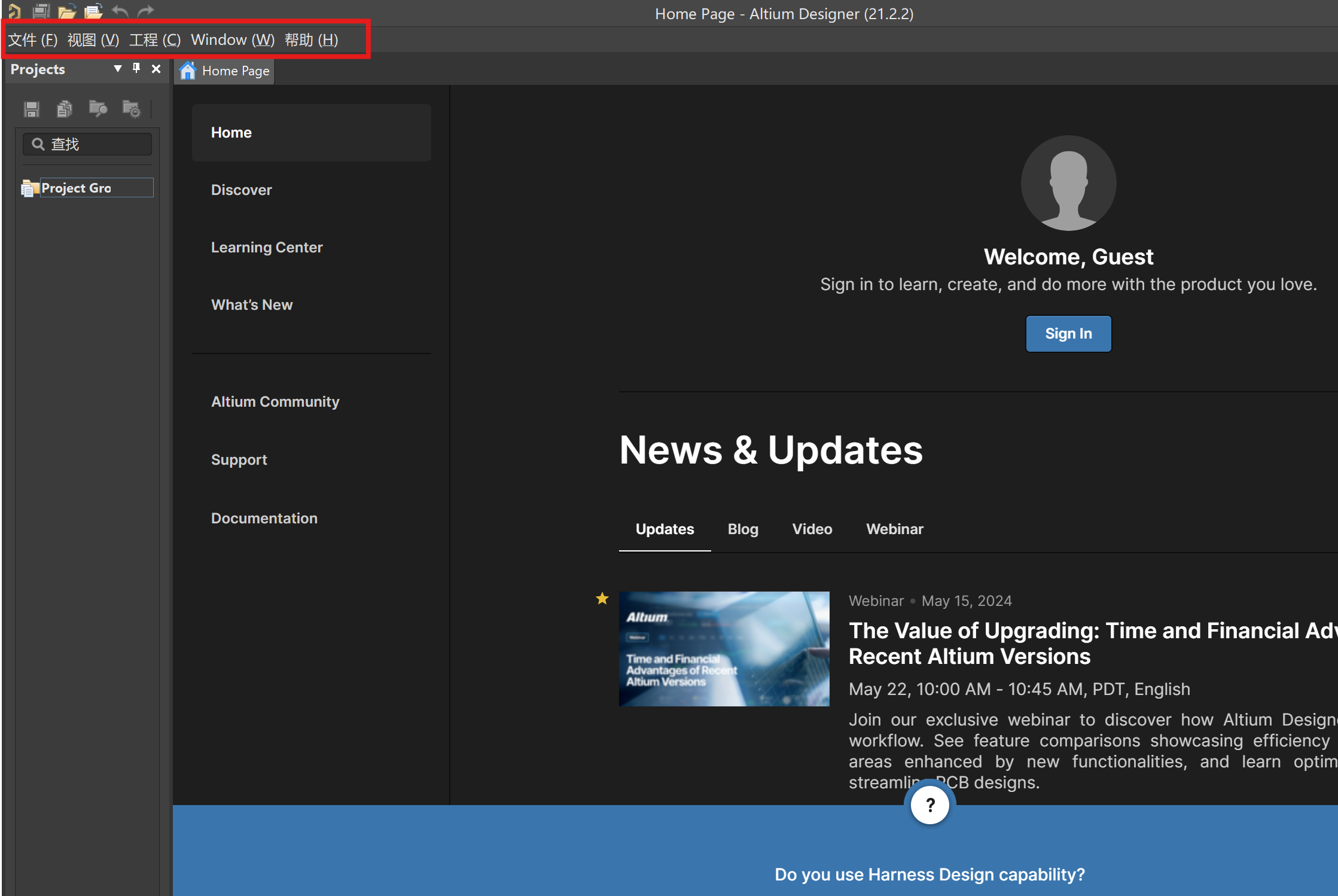Open the Window (W) menu
Viewport: 1338px width, 896px height.
(x=233, y=40)
